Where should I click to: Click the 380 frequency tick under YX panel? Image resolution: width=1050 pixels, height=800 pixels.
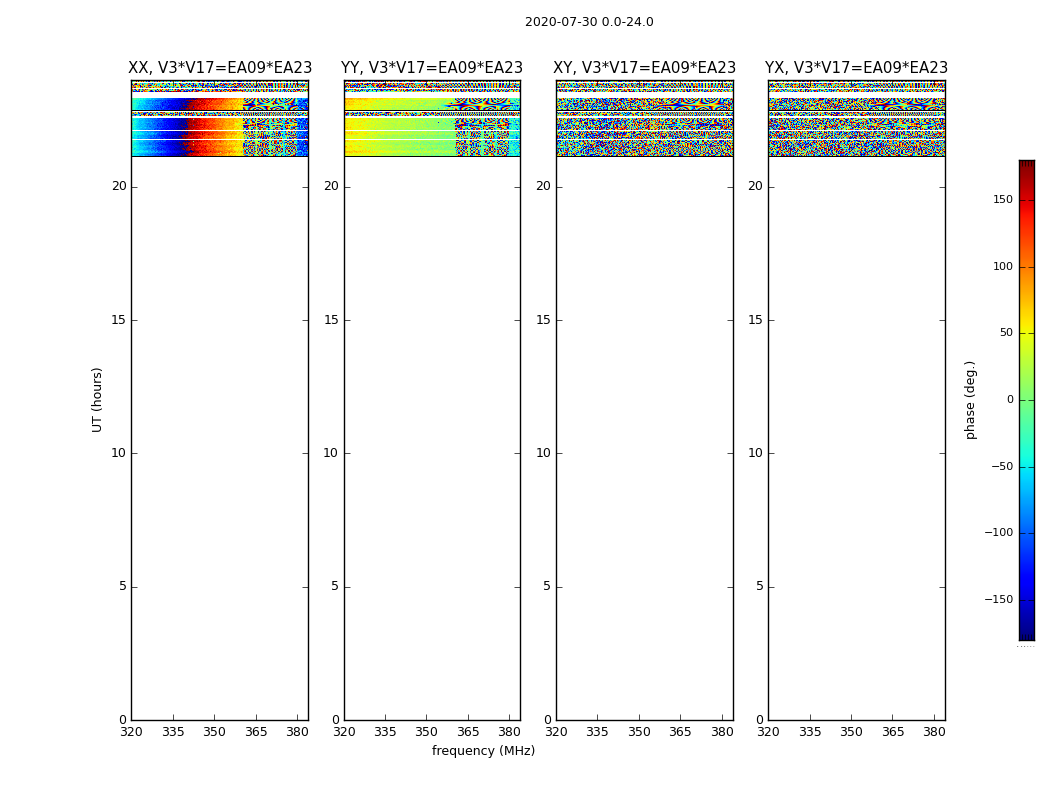934,731
